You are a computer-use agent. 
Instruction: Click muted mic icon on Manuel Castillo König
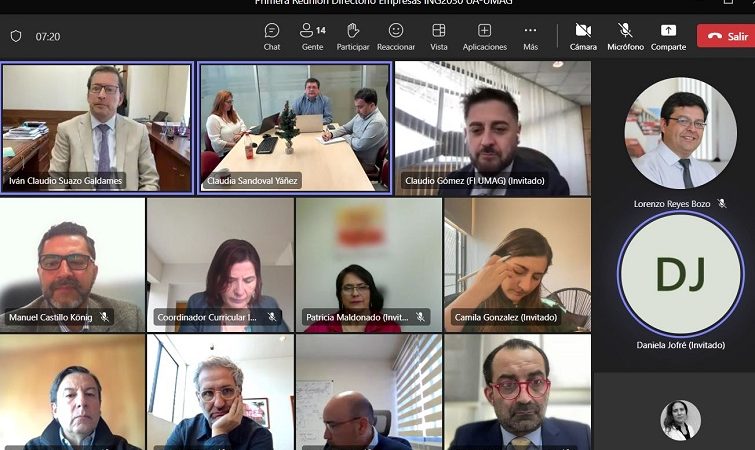coord(104,317)
